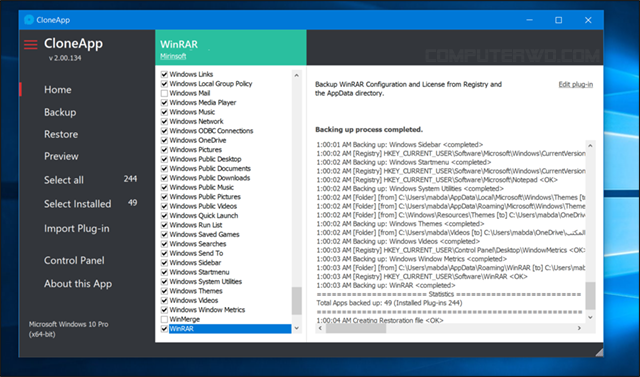Select the Windows Public Downloads row label
Screen dimensions: 640x377
(x=210, y=178)
